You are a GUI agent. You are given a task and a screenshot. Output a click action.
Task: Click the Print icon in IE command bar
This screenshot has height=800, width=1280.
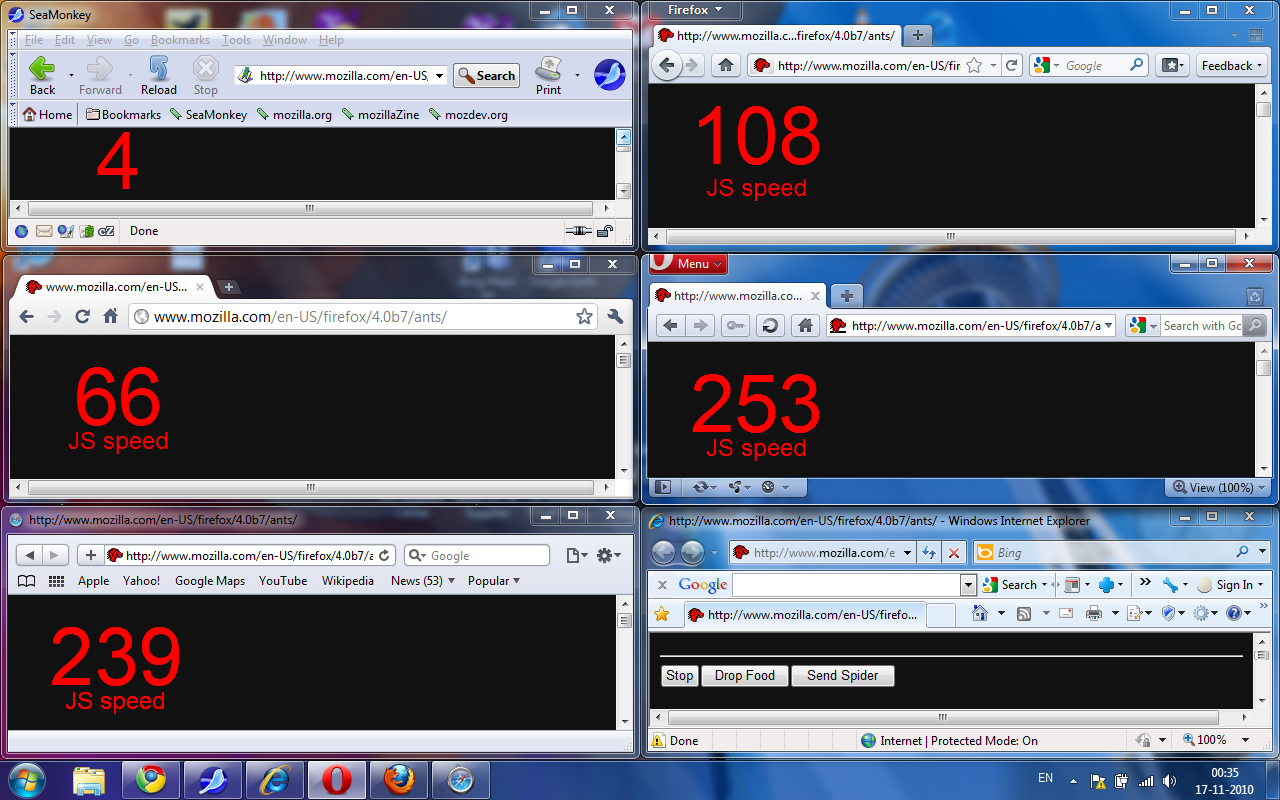[1094, 613]
